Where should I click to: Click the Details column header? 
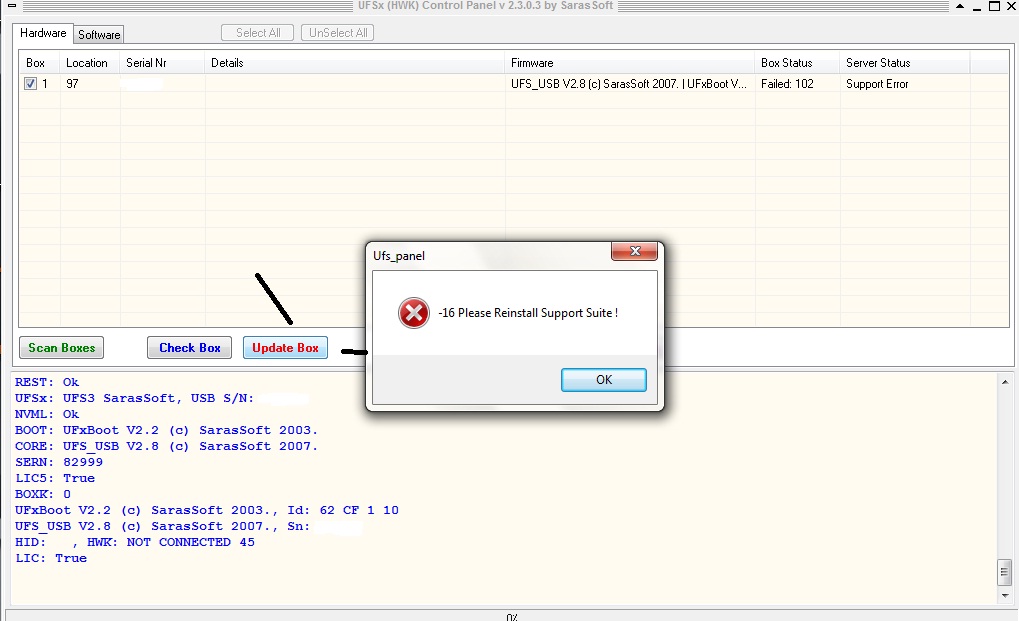(354, 63)
